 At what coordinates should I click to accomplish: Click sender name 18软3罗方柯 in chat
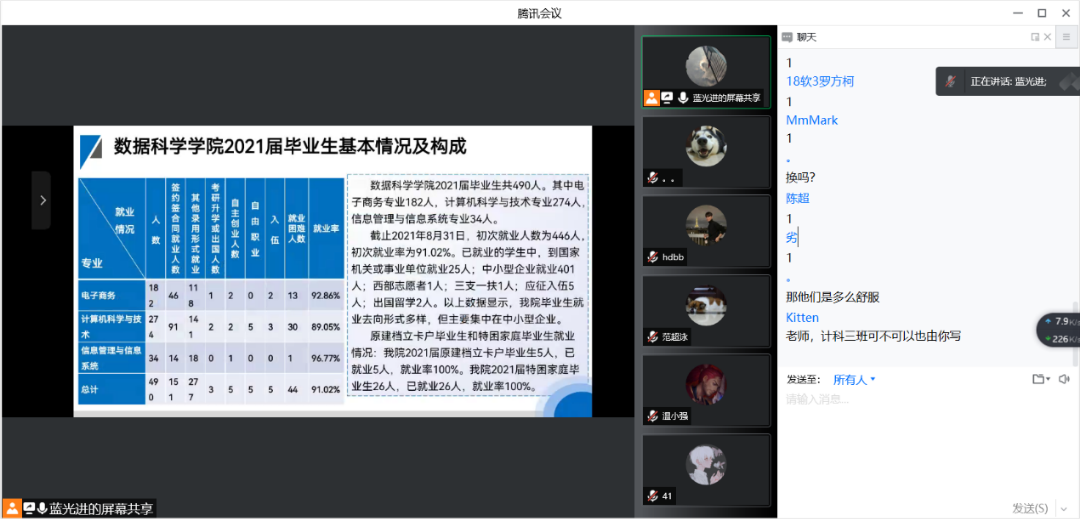pyautogui.click(x=820, y=81)
